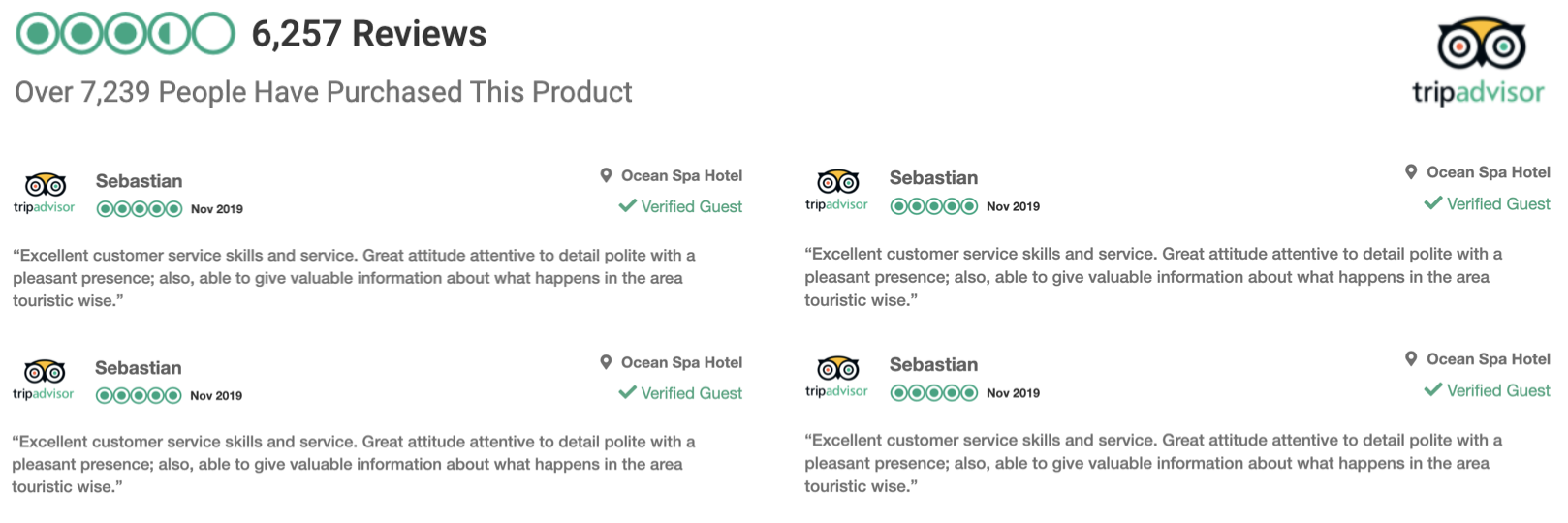Click the location pin in the bottom-right review
The width and height of the screenshot is (1568, 523).
click(1411, 359)
